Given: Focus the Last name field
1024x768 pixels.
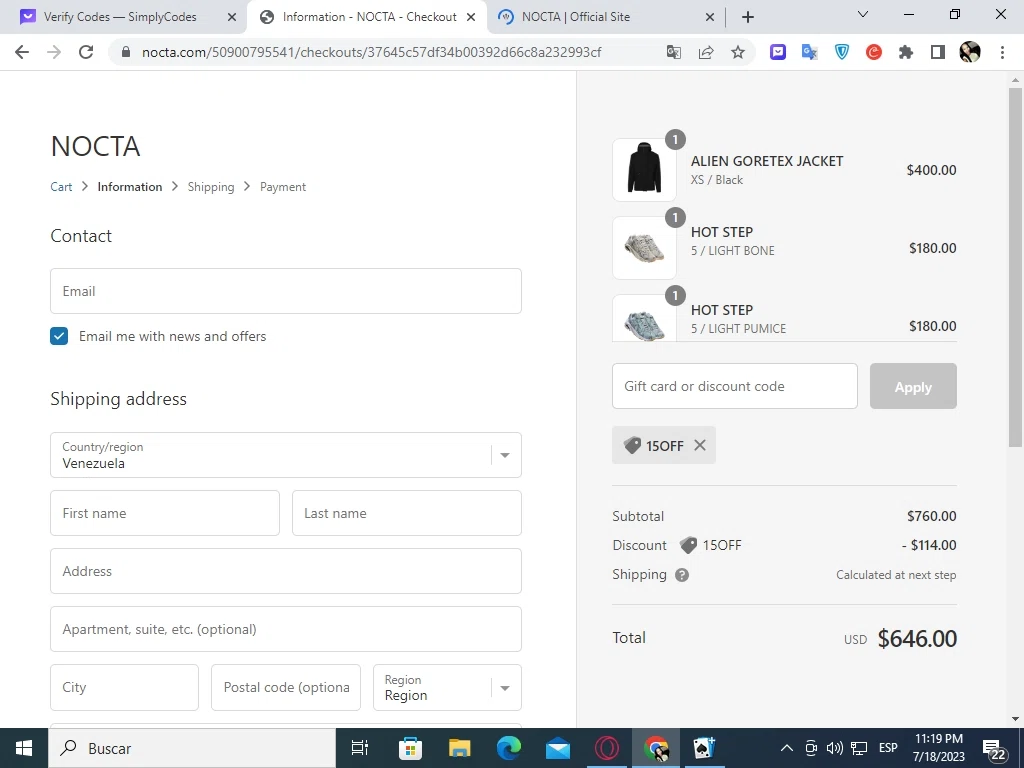Looking at the screenshot, I should click(407, 513).
